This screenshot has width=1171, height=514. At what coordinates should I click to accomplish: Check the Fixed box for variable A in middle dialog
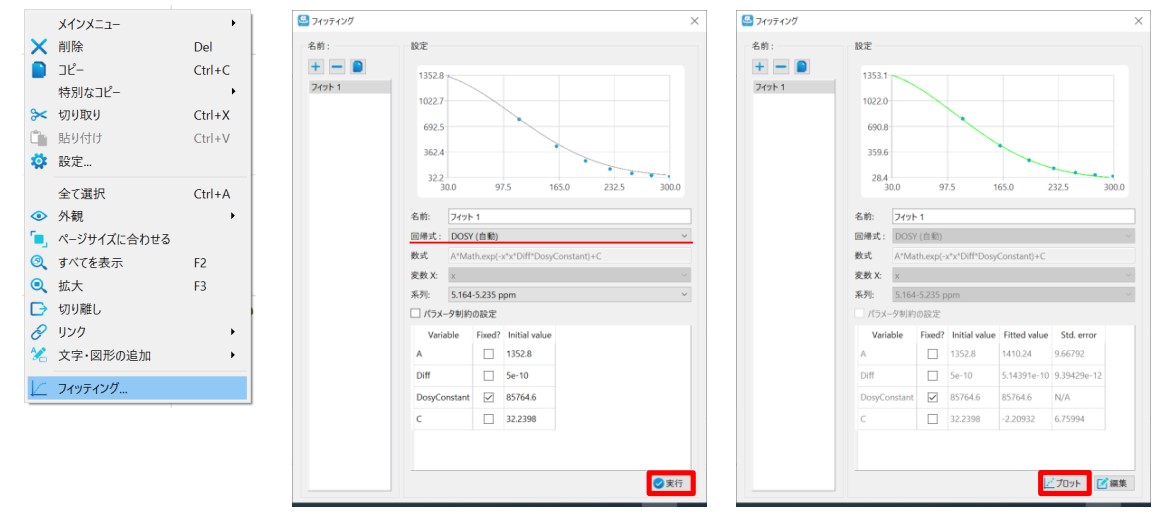487,353
